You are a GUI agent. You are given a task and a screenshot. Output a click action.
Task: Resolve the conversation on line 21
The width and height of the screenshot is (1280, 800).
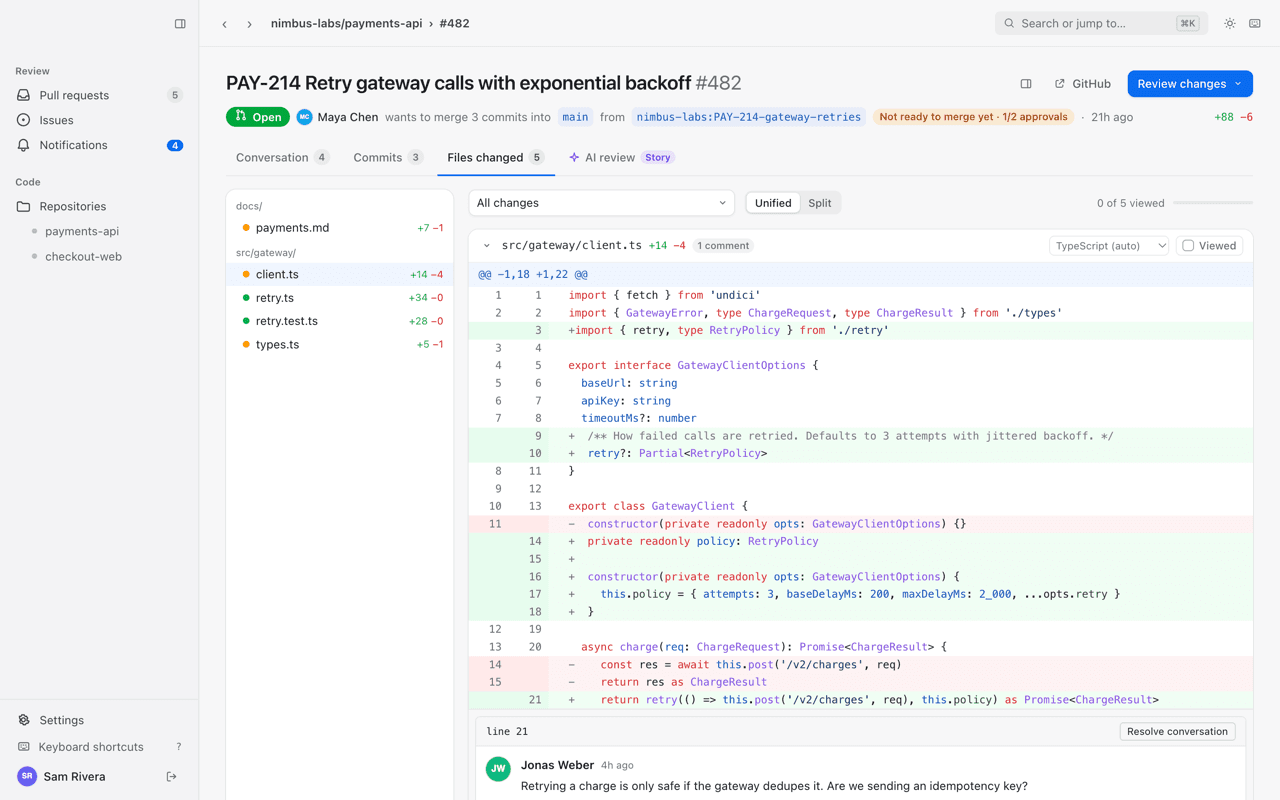pos(1177,732)
